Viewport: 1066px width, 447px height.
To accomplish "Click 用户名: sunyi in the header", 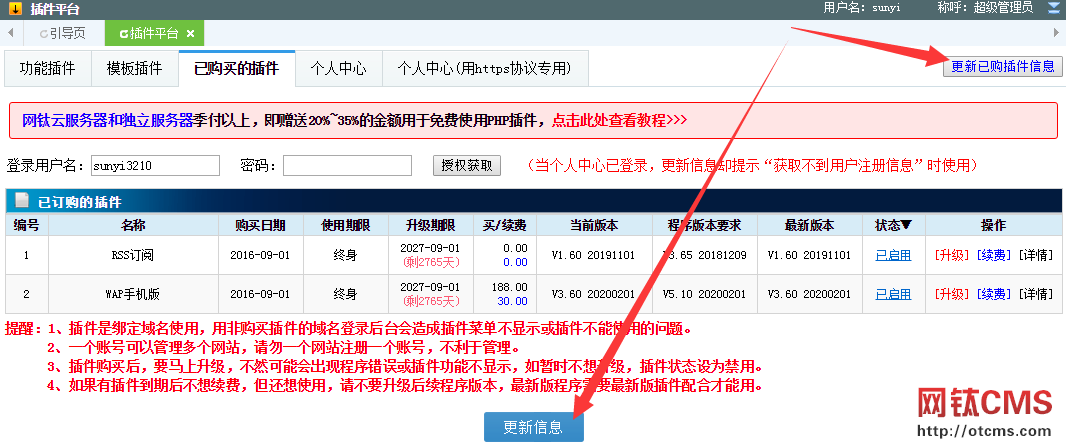I will point(862,8).
